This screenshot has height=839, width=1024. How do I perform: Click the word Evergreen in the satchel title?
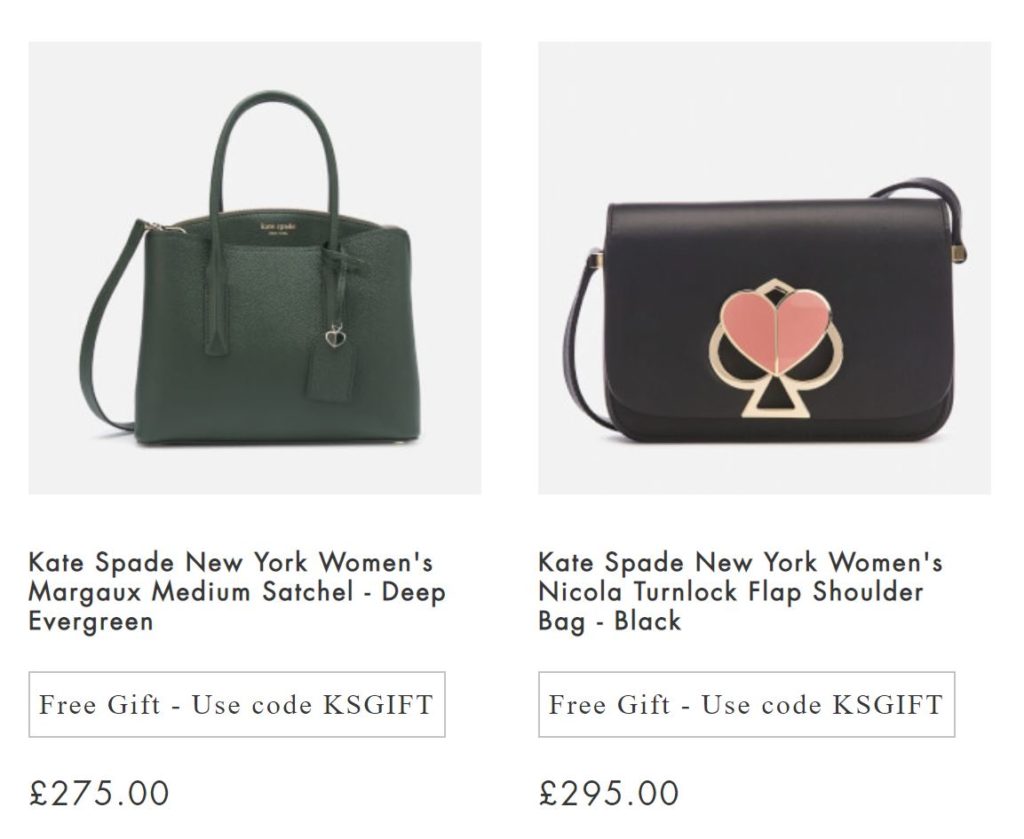[91, 621]
